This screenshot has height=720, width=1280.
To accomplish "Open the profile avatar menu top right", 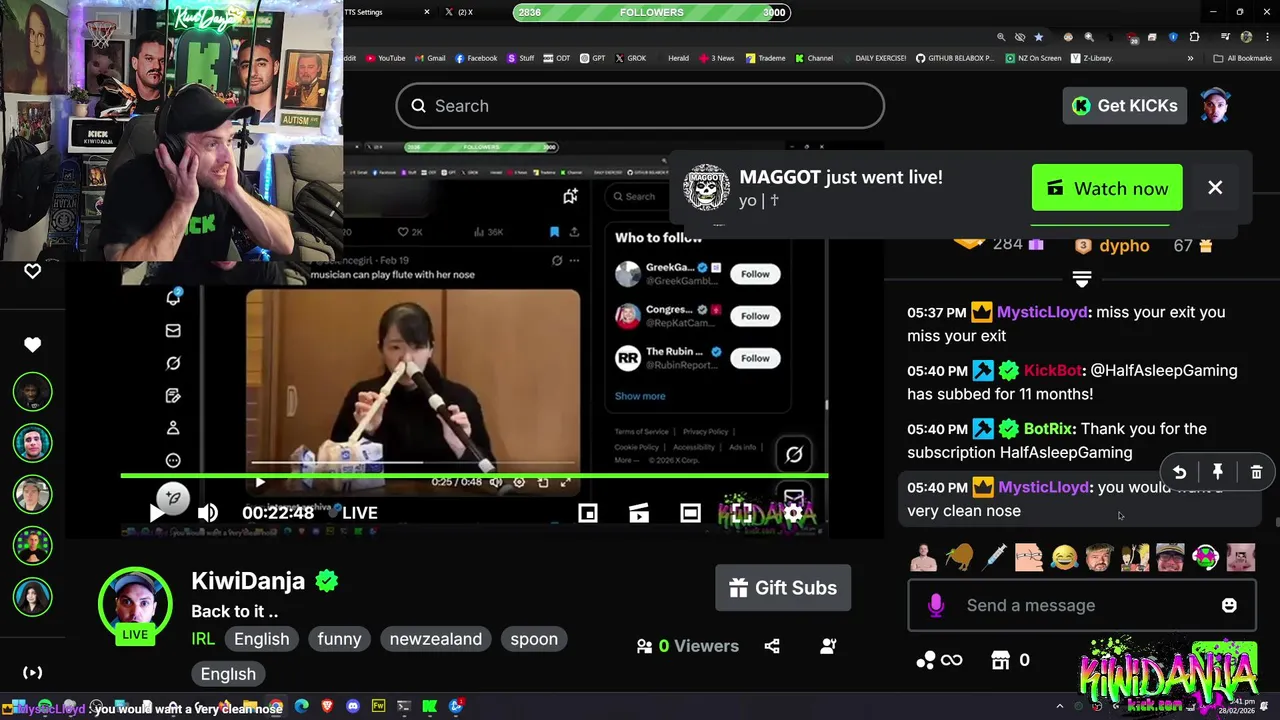I will tap(1215, 105).
